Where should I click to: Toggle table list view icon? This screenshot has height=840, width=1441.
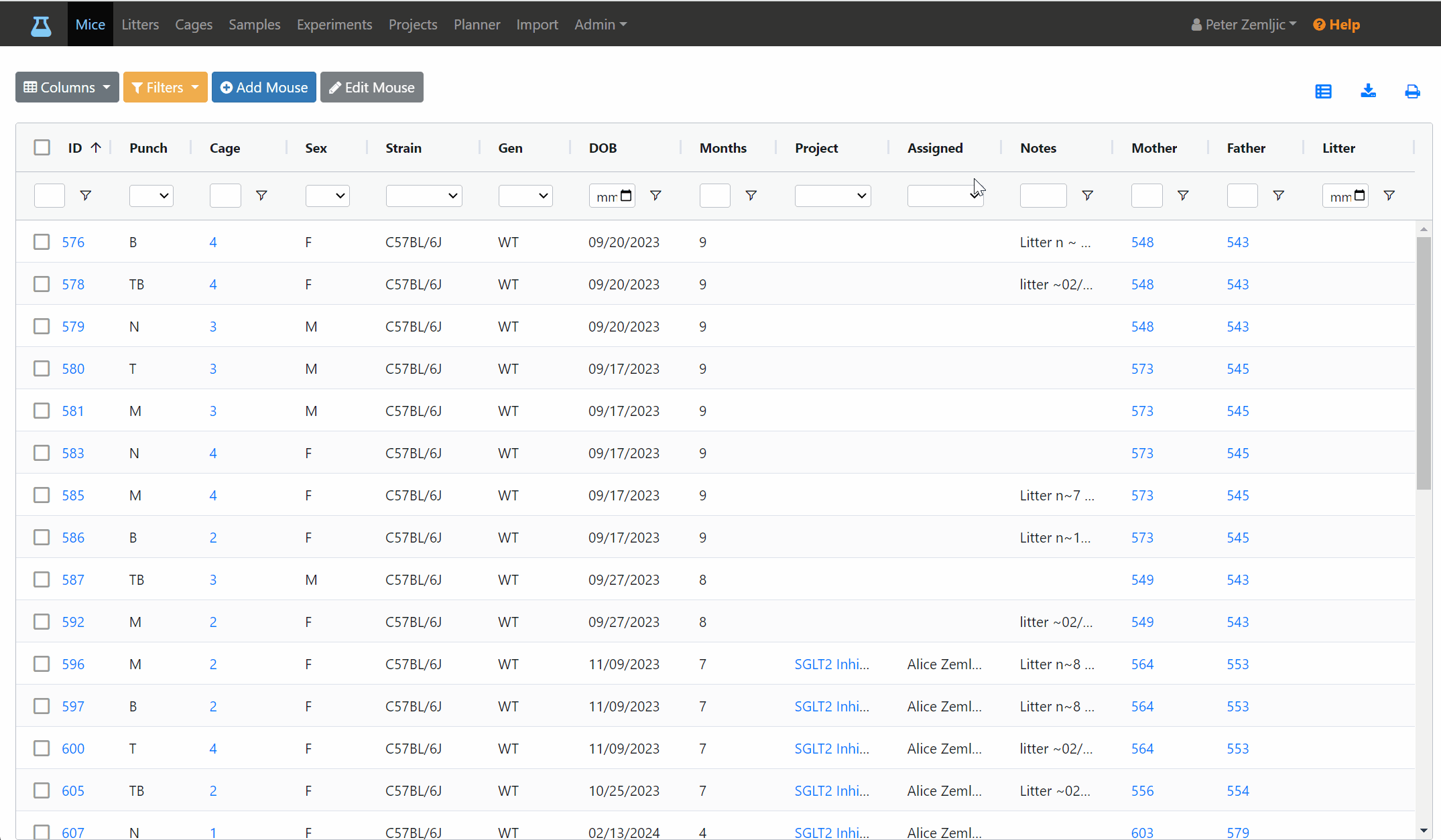pyautogui.click(x=1323, y=91)
